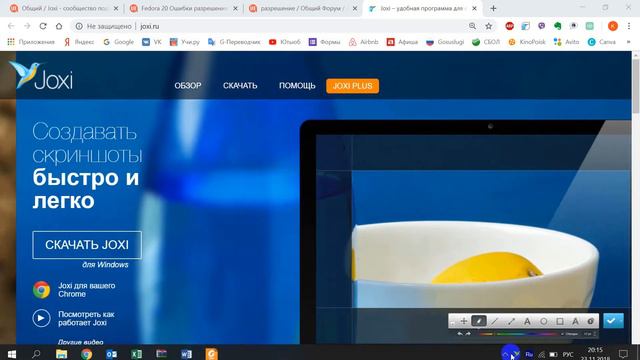640x360 pixels.
Task: Click the Joxi hummingbird logo
Action: coord(41,76)
